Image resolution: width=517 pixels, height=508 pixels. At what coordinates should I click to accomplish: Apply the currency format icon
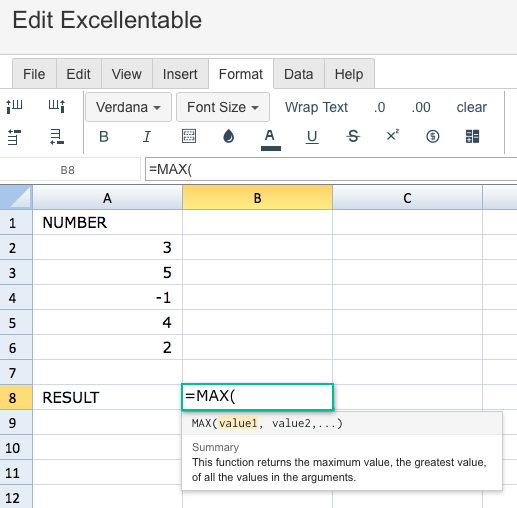[x=432, y=136]
